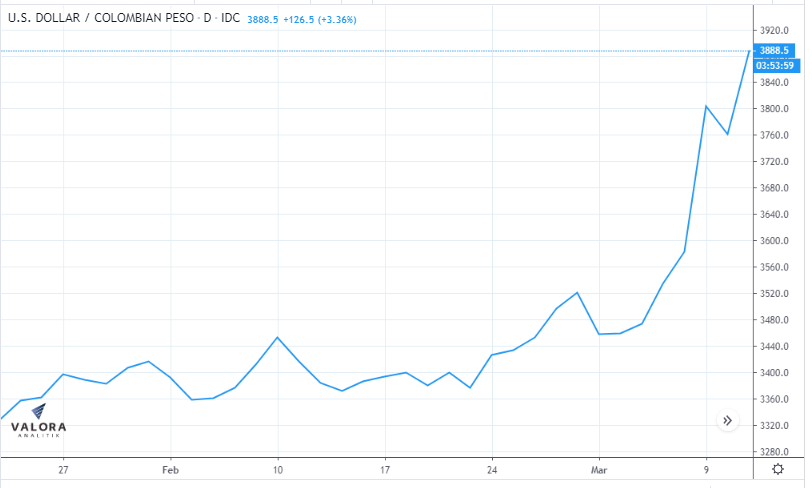This screenshot has height=488, width=812.
Task: Select the Mar marker on time axis
Action: point(599,468)
